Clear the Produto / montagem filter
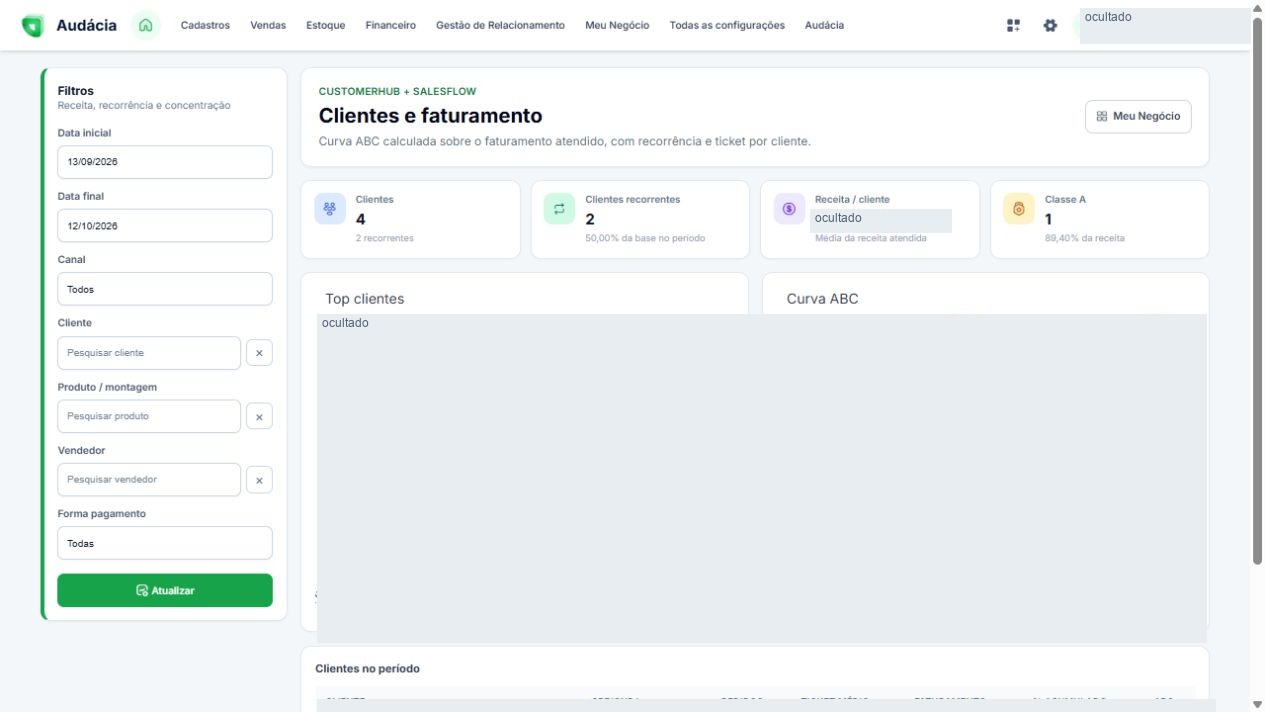Image resolution: width=1265 pixels, height=712 pixels. [x=259, y=416]
